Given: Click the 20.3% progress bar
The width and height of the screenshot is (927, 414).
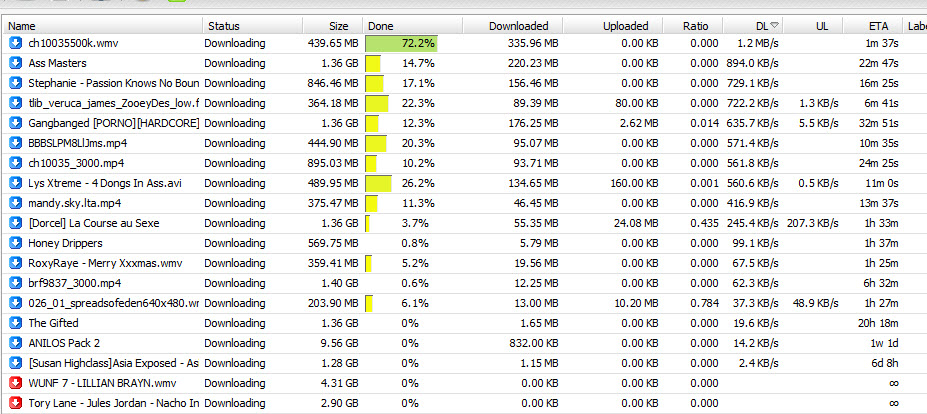Looking at the screenshot, I should tap(376, 143).
